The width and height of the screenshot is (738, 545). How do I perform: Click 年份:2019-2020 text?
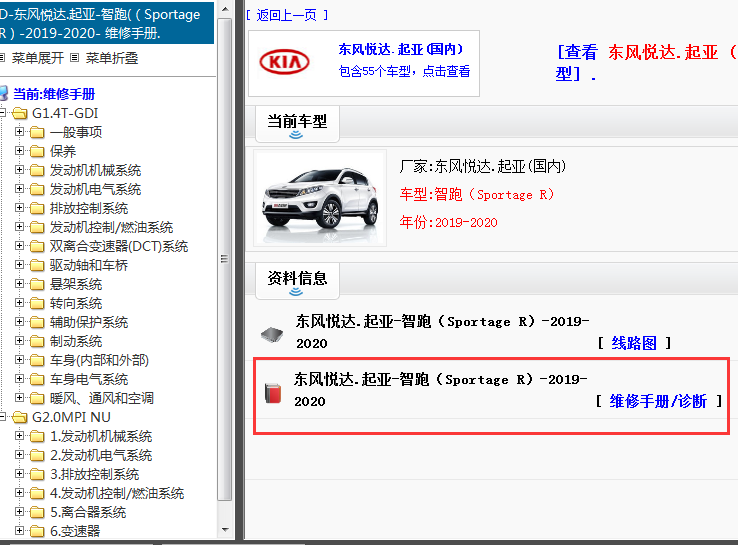pyautogui.click(x=449, y=222)
